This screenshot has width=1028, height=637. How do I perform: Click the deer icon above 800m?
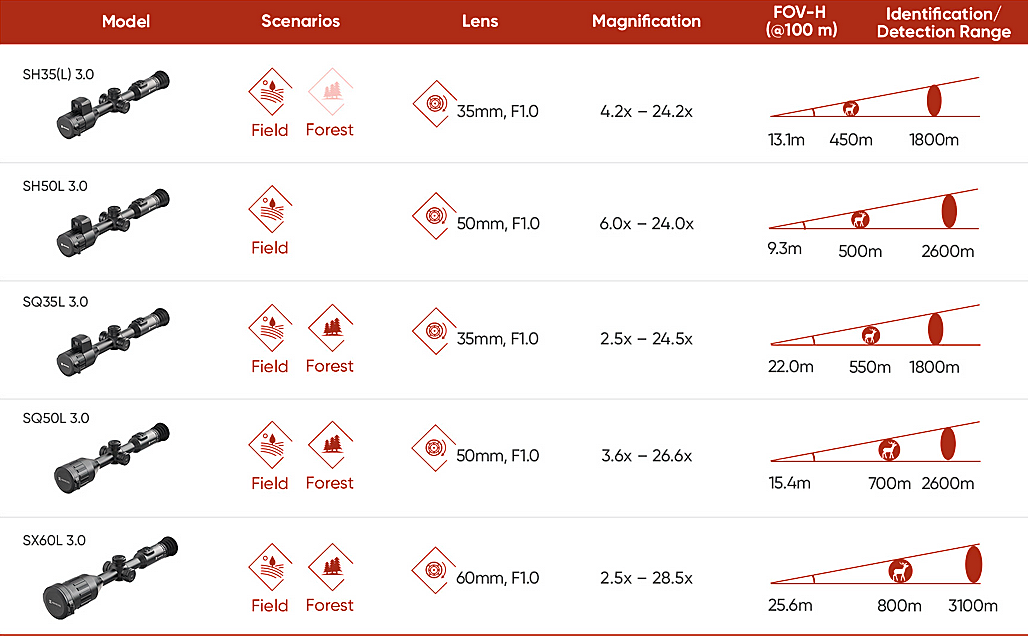(900, 571)
